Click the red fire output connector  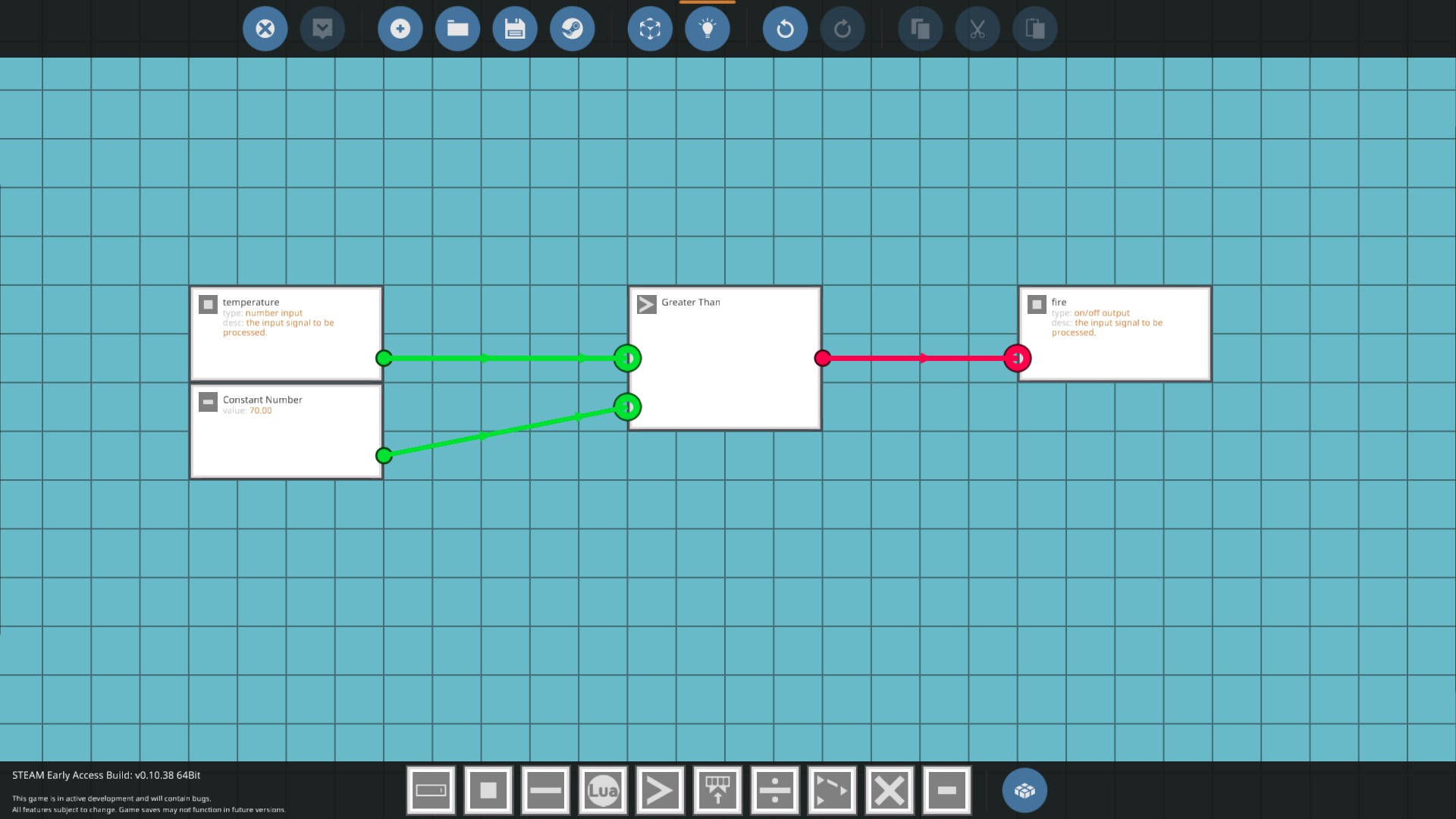click(x=1017, y=358)
